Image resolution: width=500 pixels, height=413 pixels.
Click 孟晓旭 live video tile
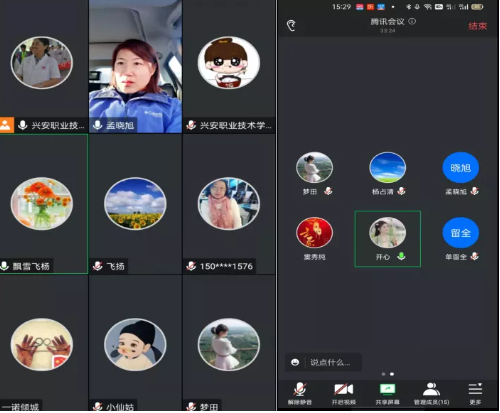[135, 66]
